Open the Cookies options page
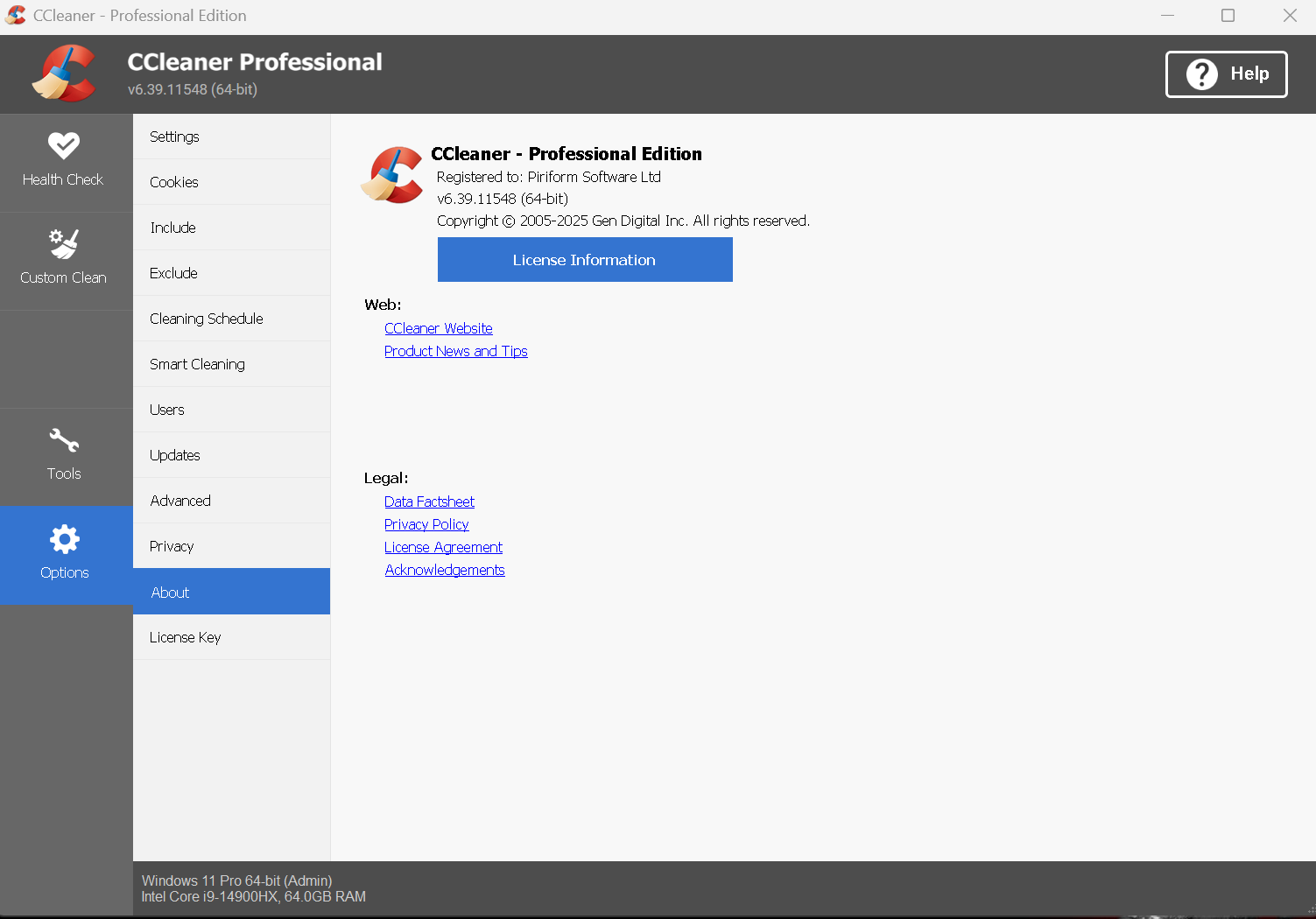This screenshot has width=1316, height=919. point(231,182)
